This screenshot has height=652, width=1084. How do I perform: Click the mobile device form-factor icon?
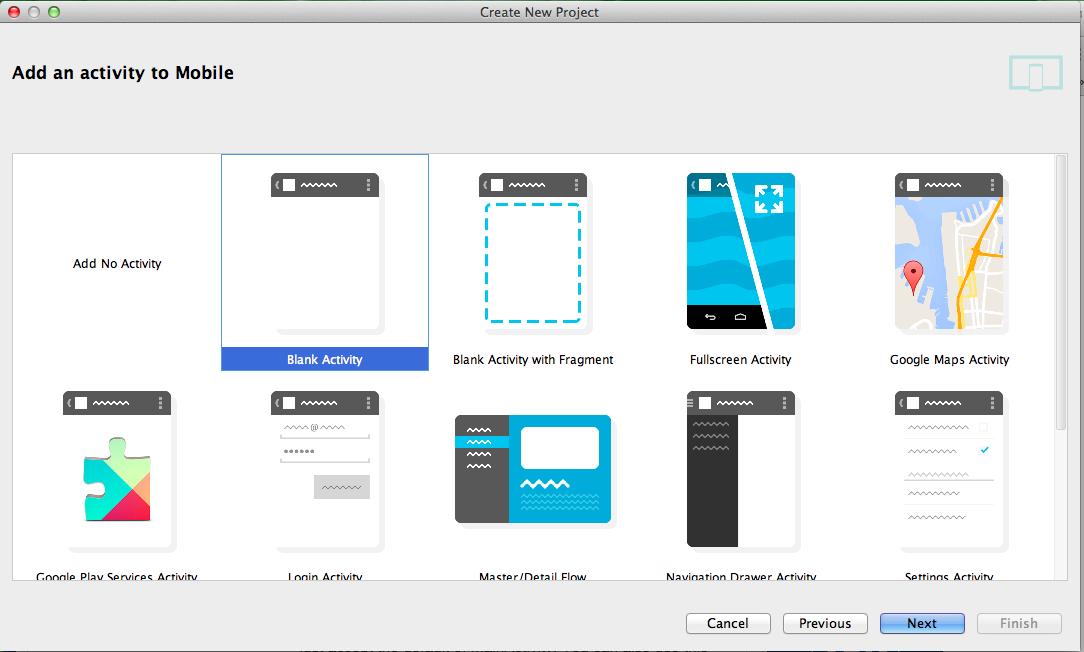(x=1036, y=73)
